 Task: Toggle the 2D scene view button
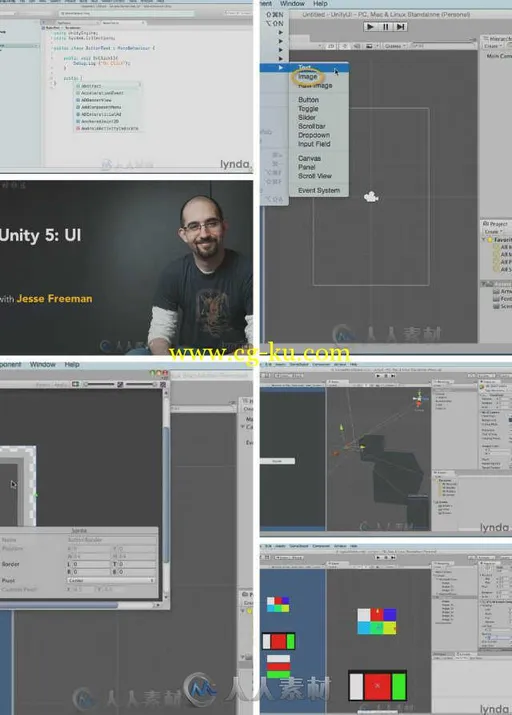(x=331, y=46)
